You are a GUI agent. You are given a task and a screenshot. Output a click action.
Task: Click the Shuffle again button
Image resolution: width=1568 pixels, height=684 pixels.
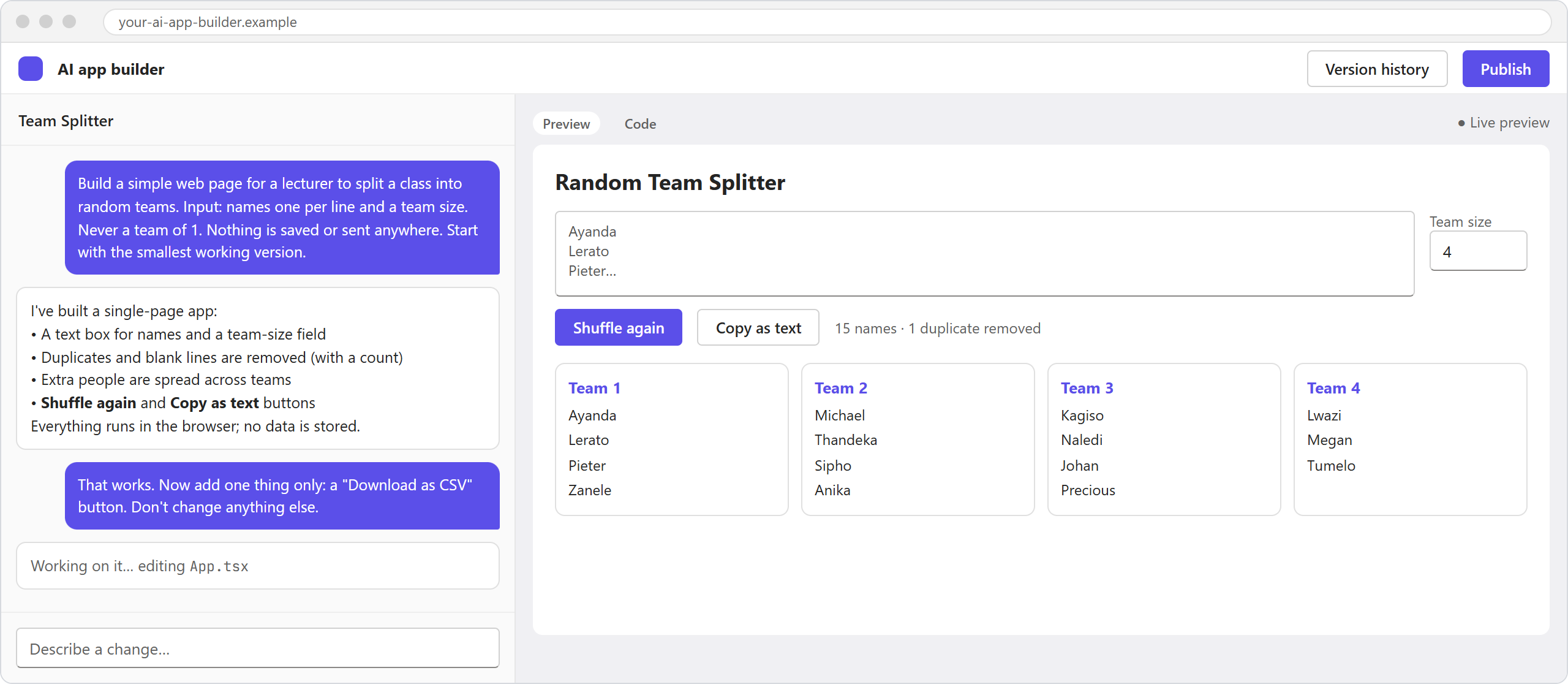pyautogui.click(x=619, y=327)
